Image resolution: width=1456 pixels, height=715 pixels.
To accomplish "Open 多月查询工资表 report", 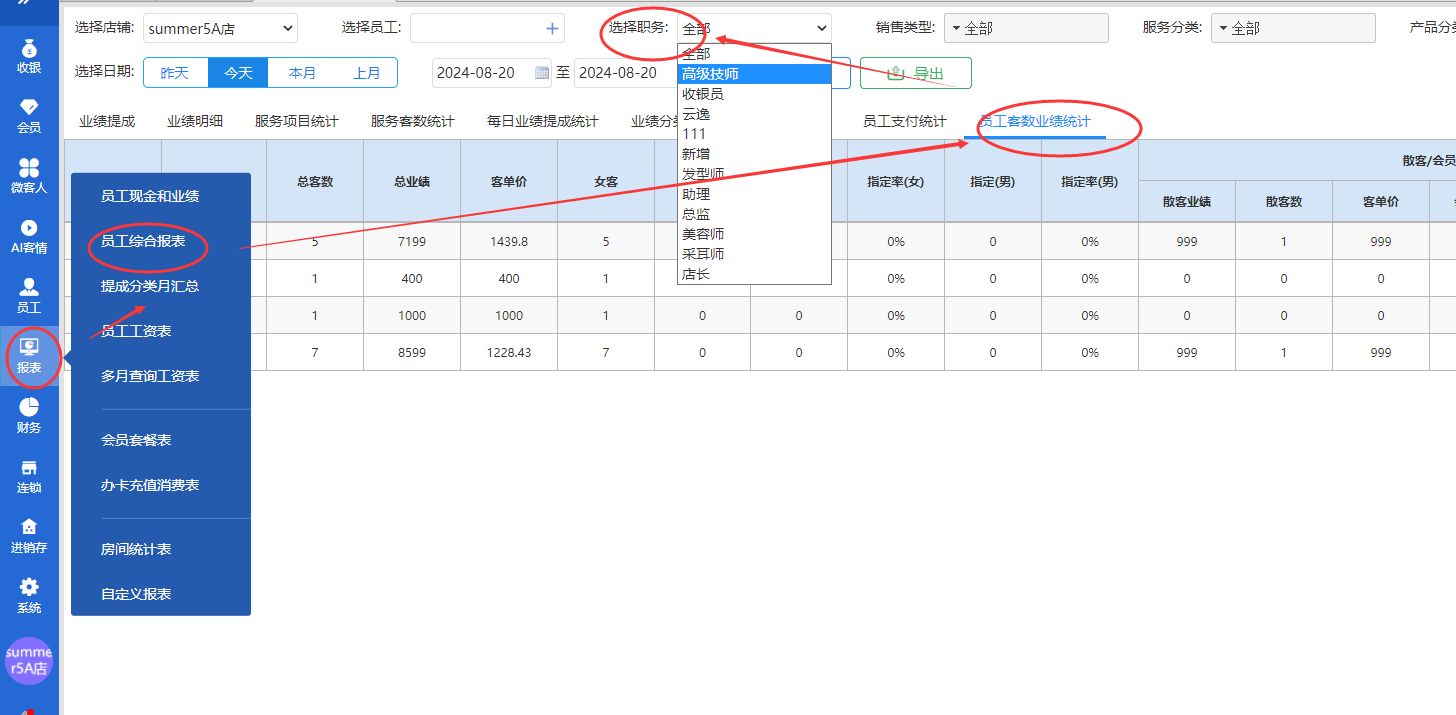I will [150, 376].
